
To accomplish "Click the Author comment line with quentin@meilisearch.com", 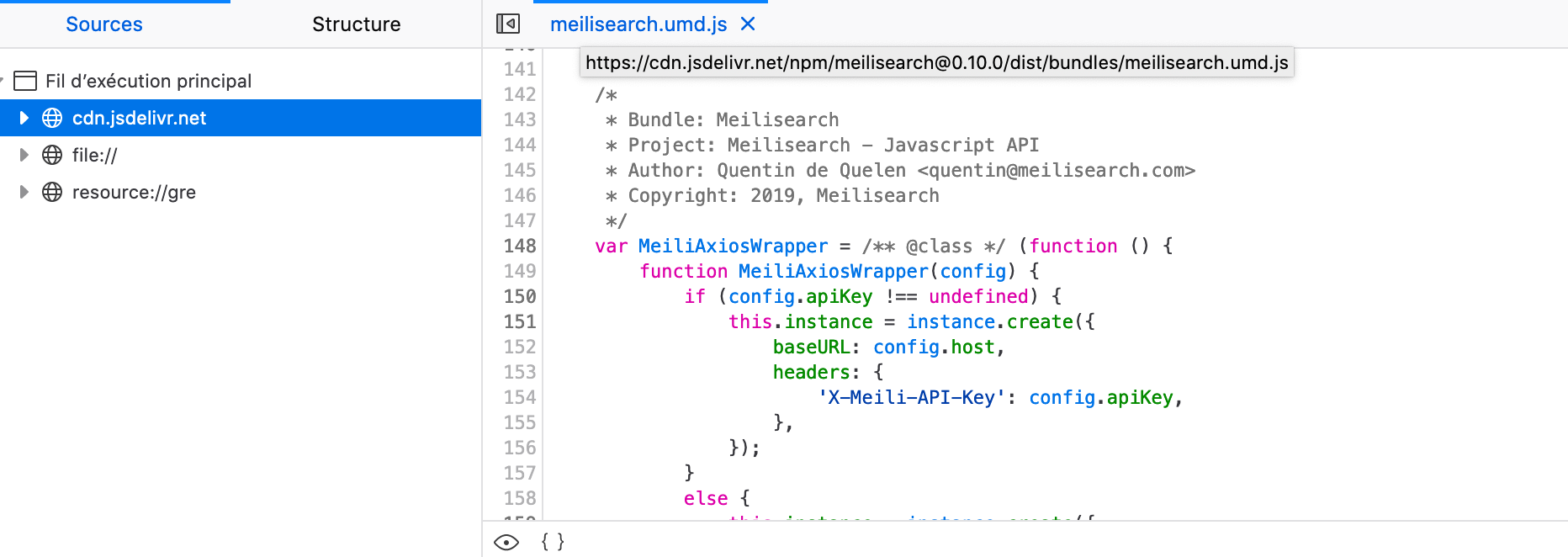I will [900, 170].
